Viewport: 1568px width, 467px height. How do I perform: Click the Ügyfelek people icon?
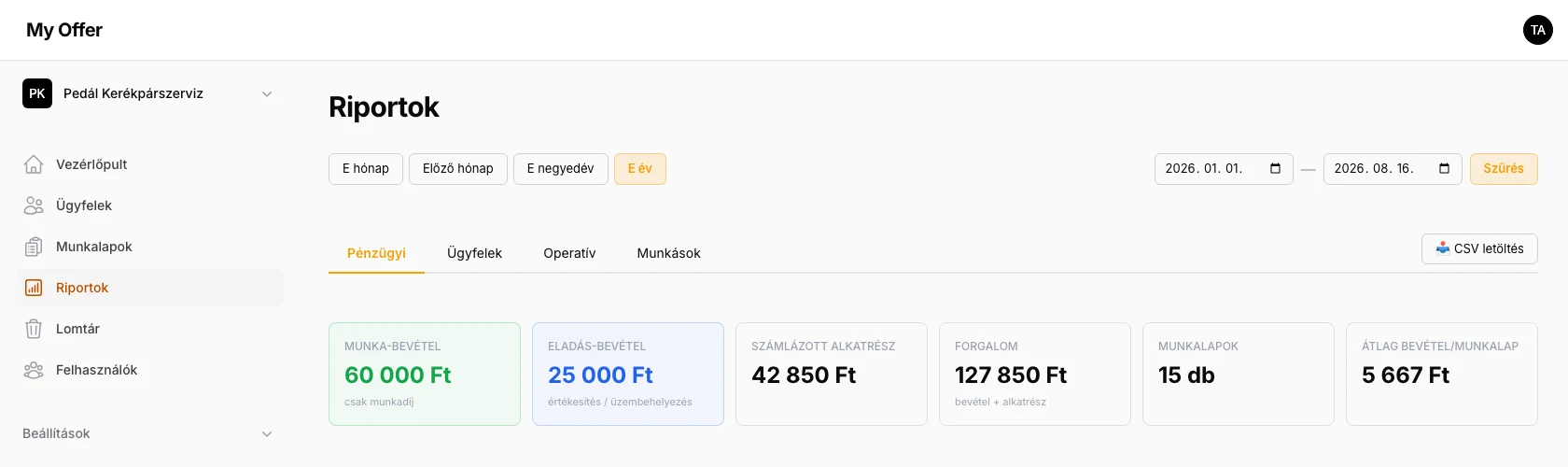pos(34,205)
